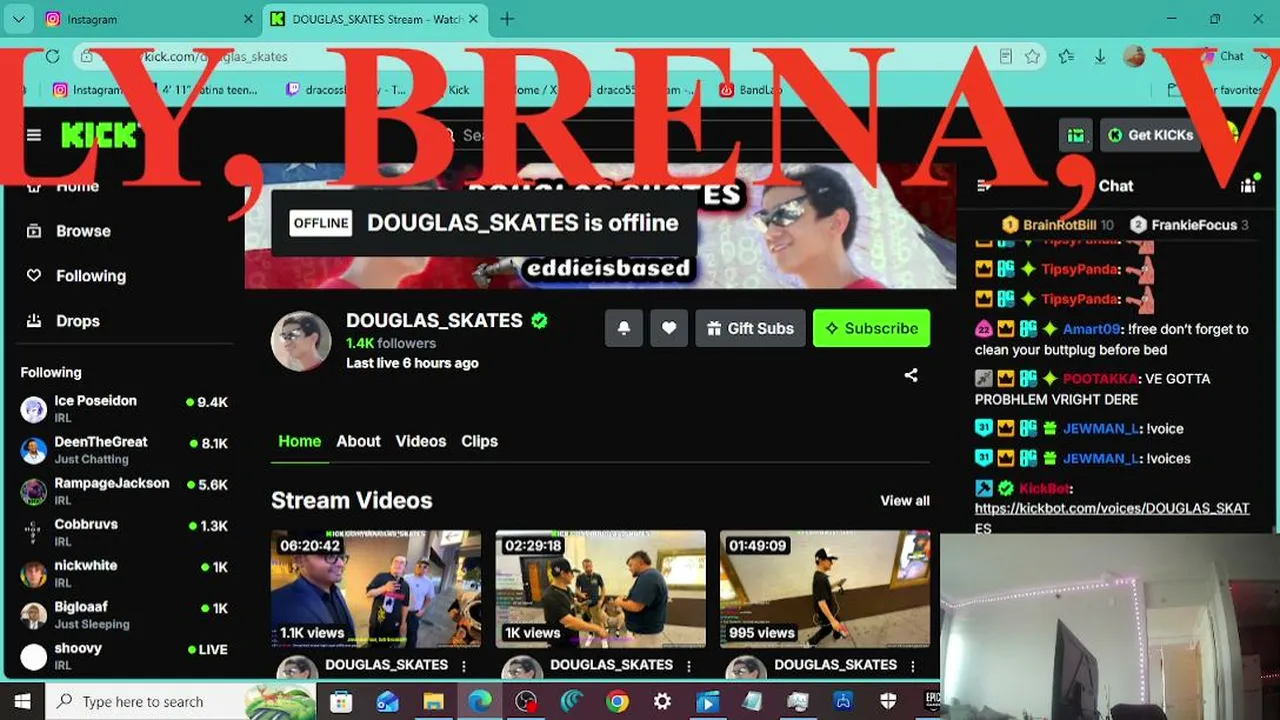This screenshot has width=1280, height=720.
Task: Select the DOUGLAS_SKATES Stream browser tab
Action: 376,19
